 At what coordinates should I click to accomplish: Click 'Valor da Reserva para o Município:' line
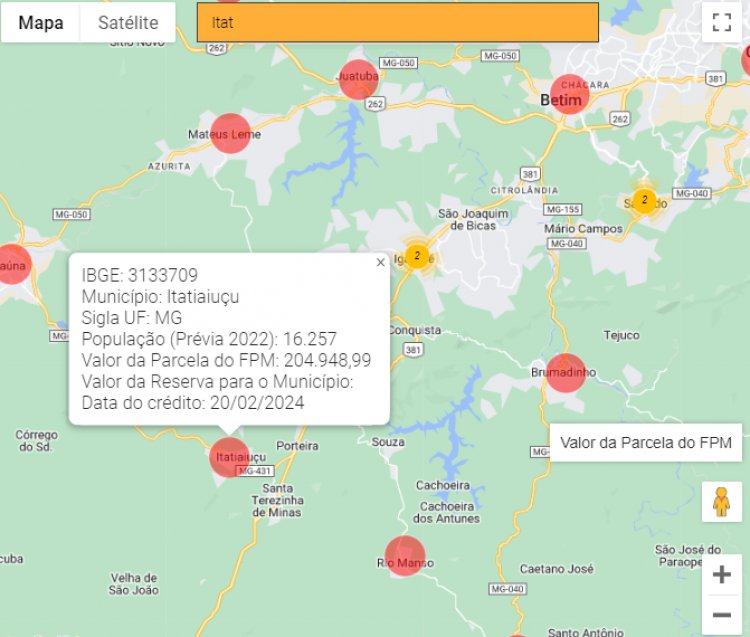pyautogui.click(x=218, y=382)
